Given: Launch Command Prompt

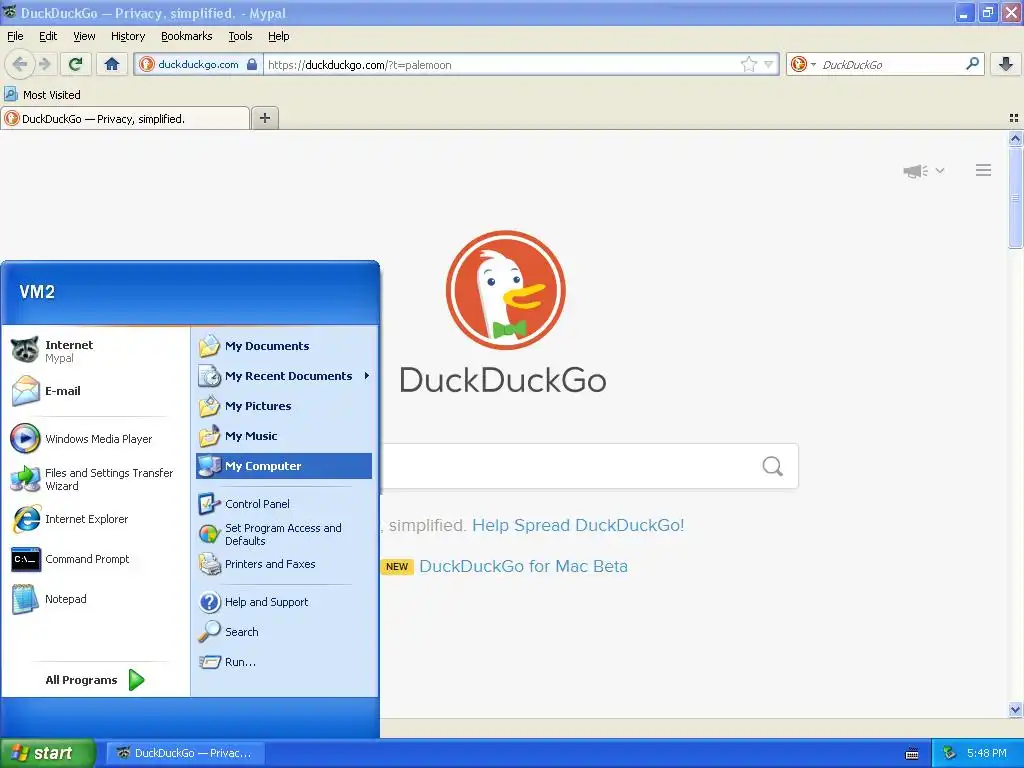Looking at the screenshot, I should coord(95,559).
